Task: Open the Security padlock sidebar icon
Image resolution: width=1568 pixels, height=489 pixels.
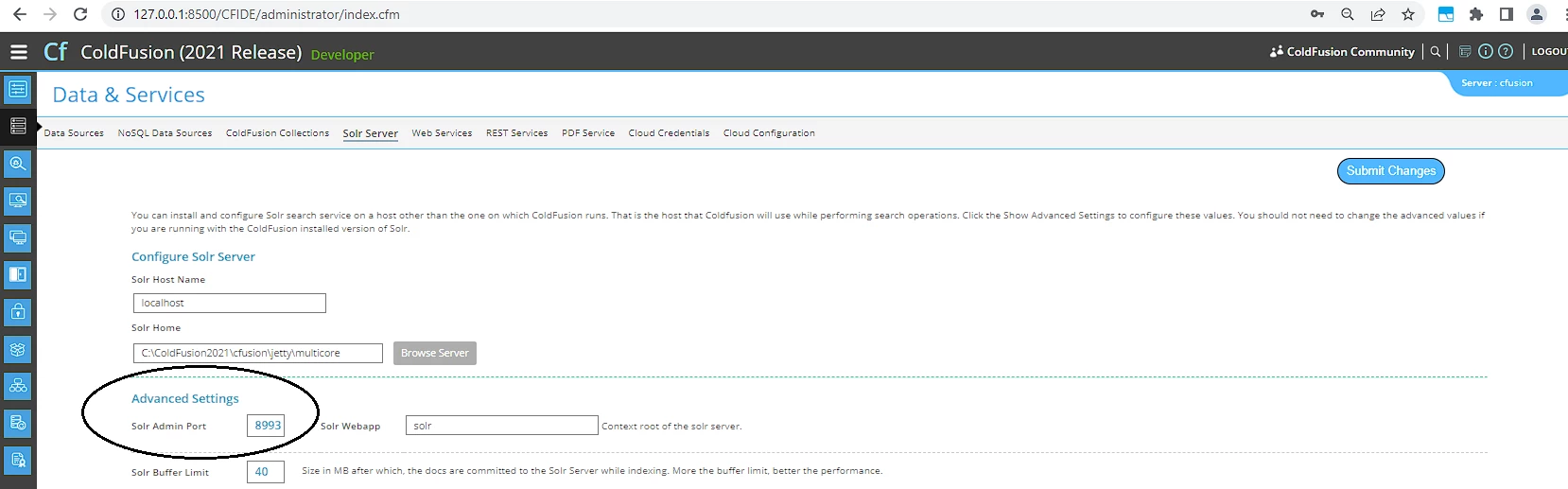Action: coord(18,312)
